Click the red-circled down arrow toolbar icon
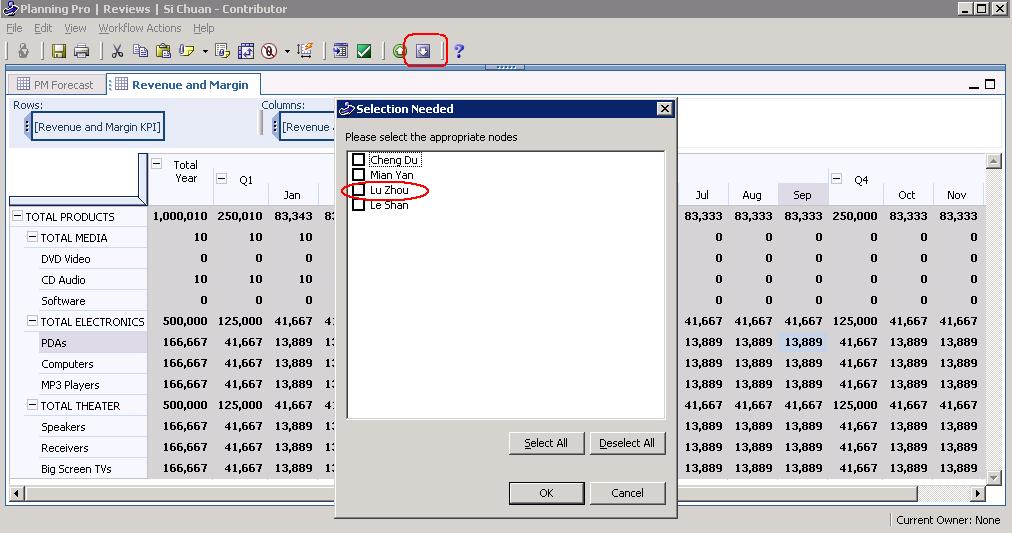Image resolution: width=1012 pixels, height=533 pixels. pos(423,51)
